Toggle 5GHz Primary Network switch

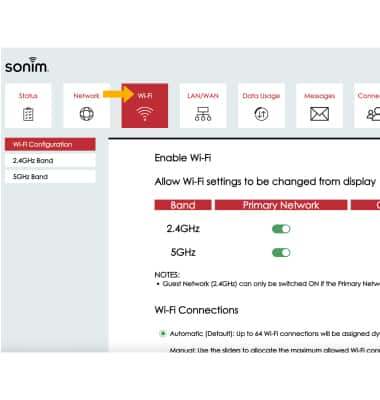tap(281, 252)
